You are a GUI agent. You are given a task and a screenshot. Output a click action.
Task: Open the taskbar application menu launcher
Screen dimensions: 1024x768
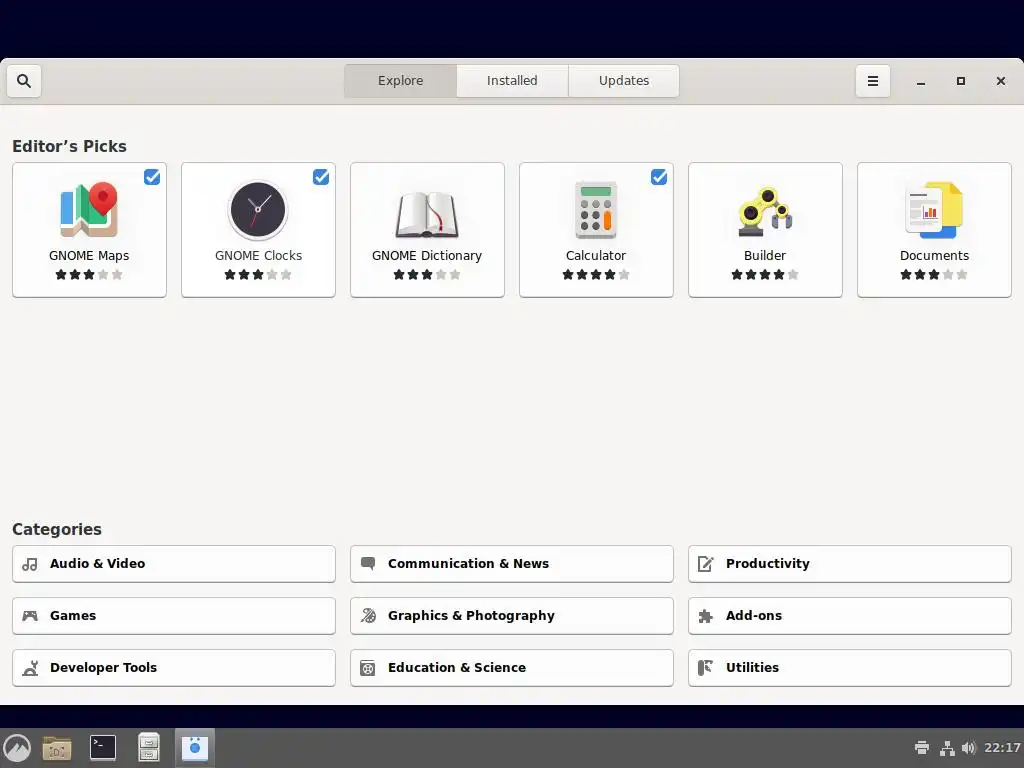point(17,748)
